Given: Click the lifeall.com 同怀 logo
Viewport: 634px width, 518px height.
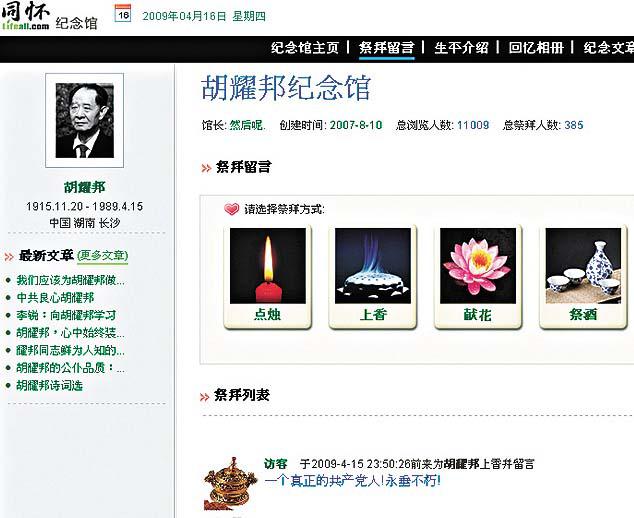Looking at the screenshot, I should point(25,16).
